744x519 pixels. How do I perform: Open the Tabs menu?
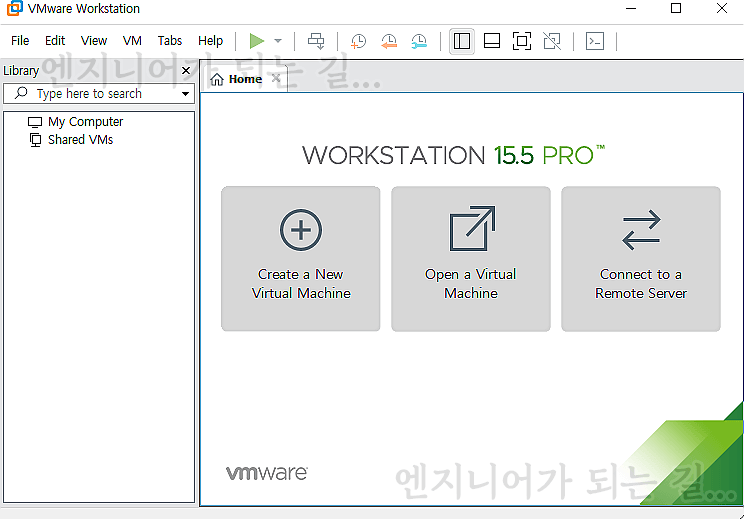(x=170, y=41)
